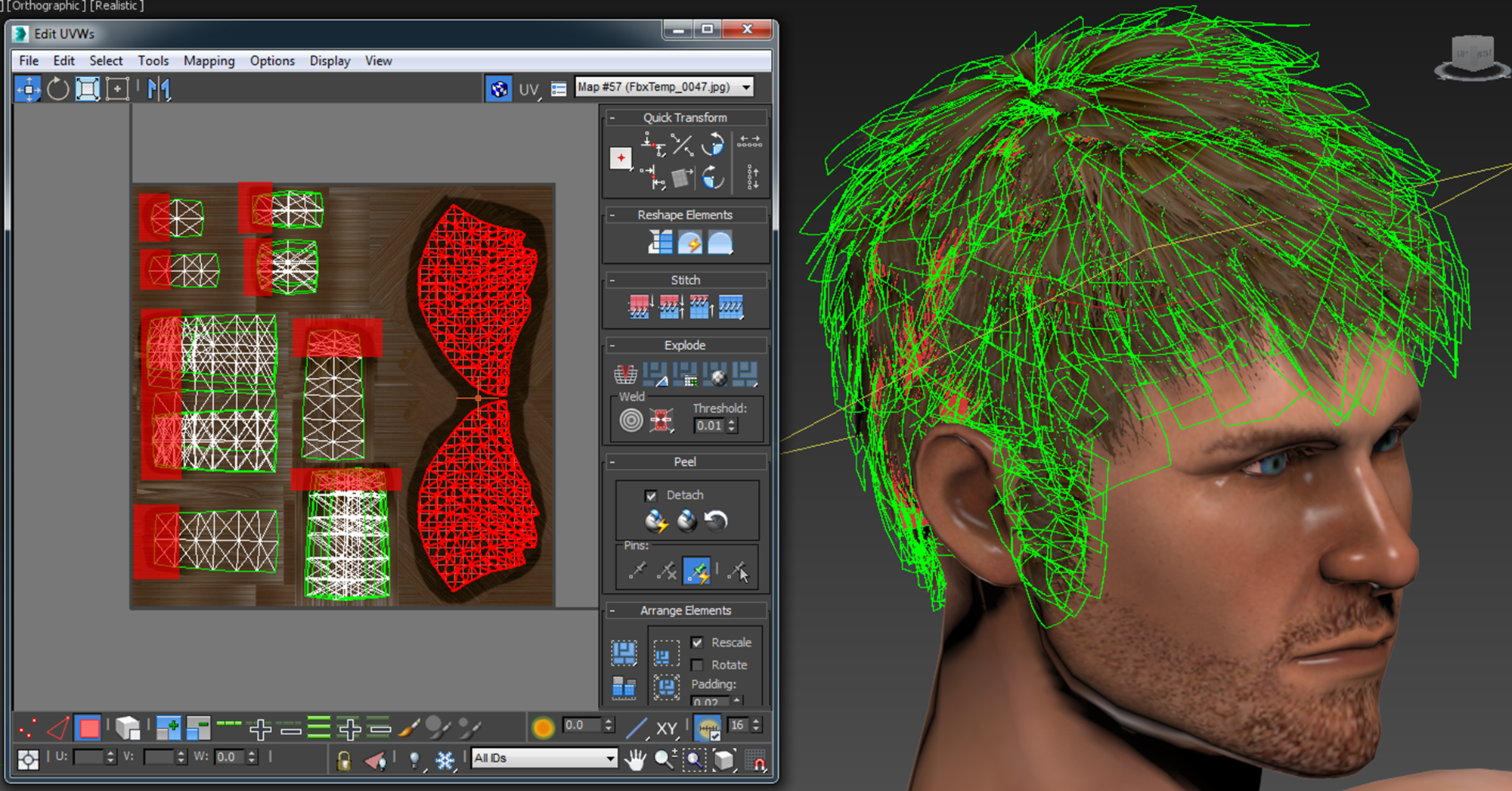Click the Peel Mode icon
Image resolution: width=1512 pixels, height=791 pixels.
pos(686,521)
